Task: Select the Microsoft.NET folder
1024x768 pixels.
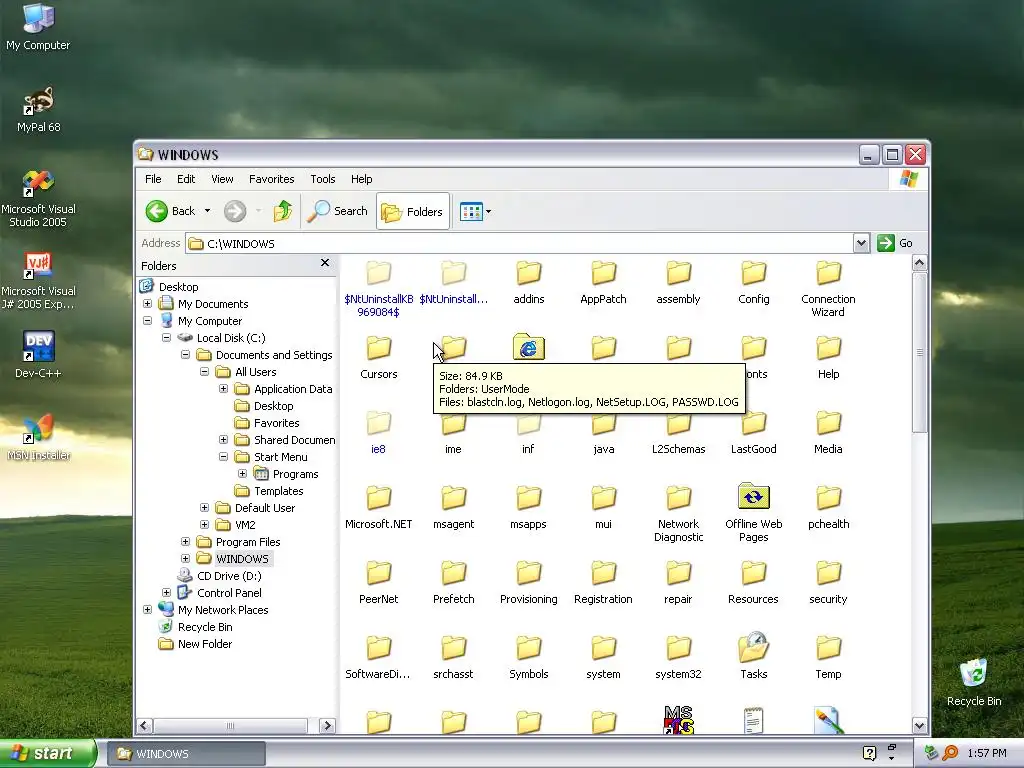Action: (x=379, y=507)
